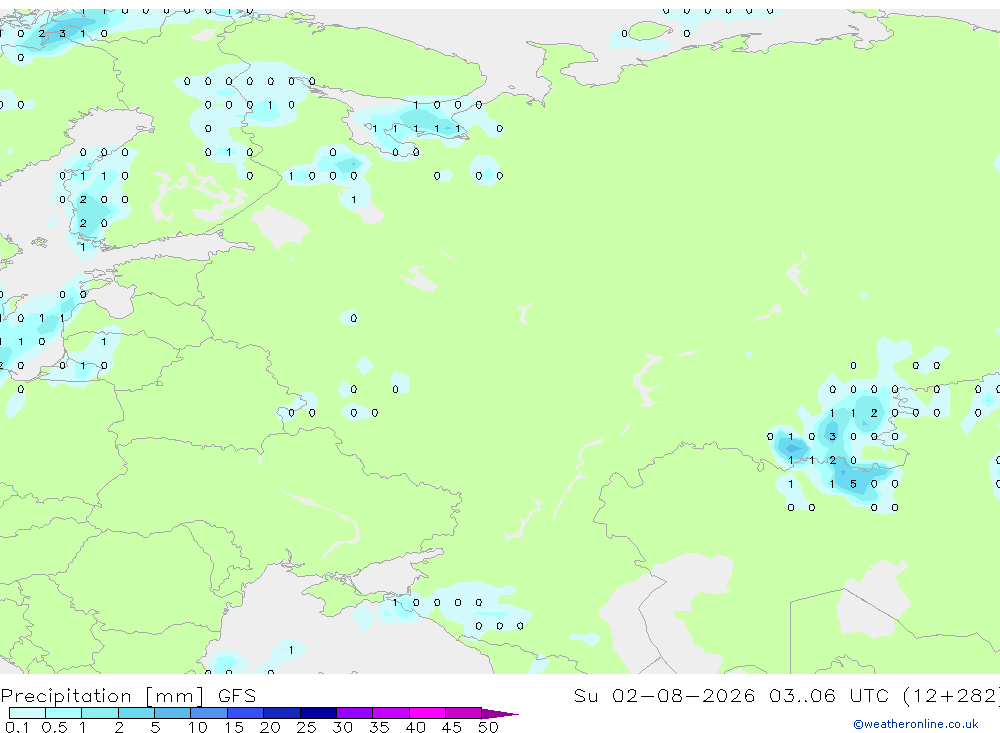The width and height of the screenshot is (1000, 733).
Task: Click the above-50 arrow tip of legend
Action: pos(500,713)
